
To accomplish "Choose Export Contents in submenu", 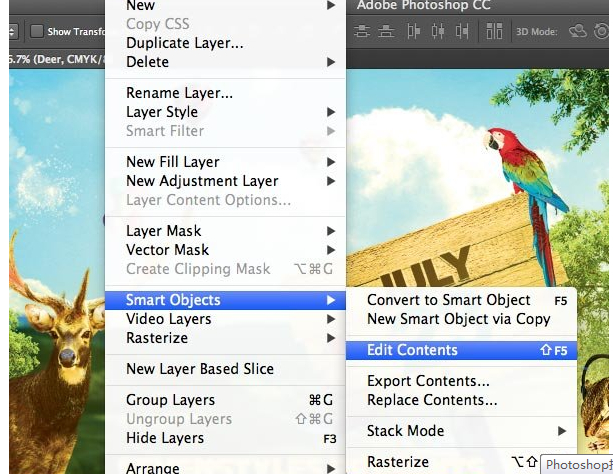I will (461, 381).
